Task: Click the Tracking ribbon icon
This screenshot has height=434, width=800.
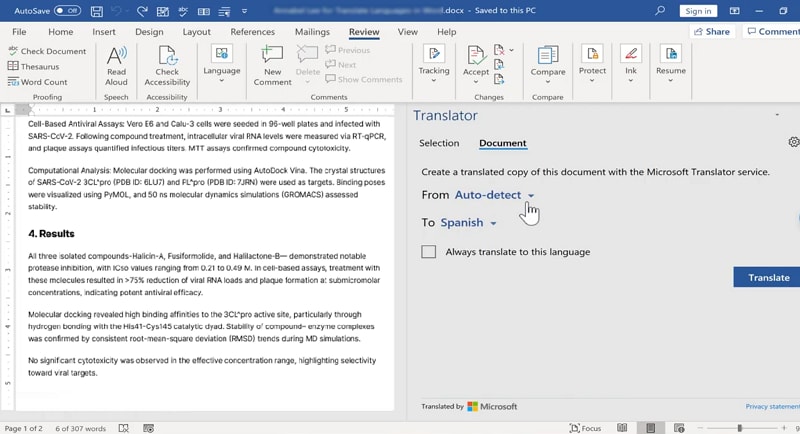Action: tap(434, 54)
